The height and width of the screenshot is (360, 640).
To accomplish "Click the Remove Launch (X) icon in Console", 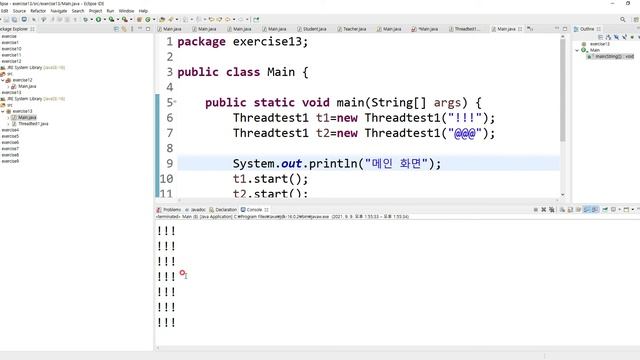I will click(x=544, y=209).
